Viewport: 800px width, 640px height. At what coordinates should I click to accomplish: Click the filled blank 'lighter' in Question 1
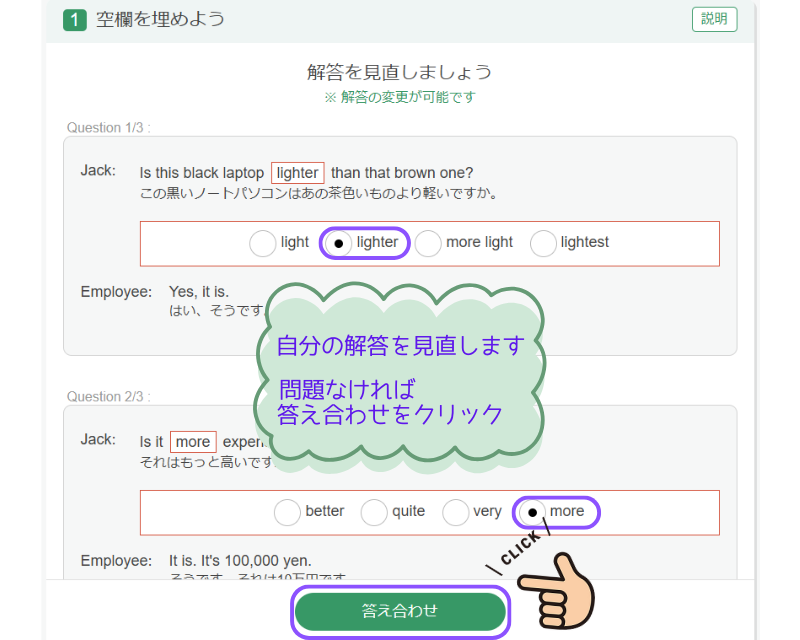(x=297, y=173)
